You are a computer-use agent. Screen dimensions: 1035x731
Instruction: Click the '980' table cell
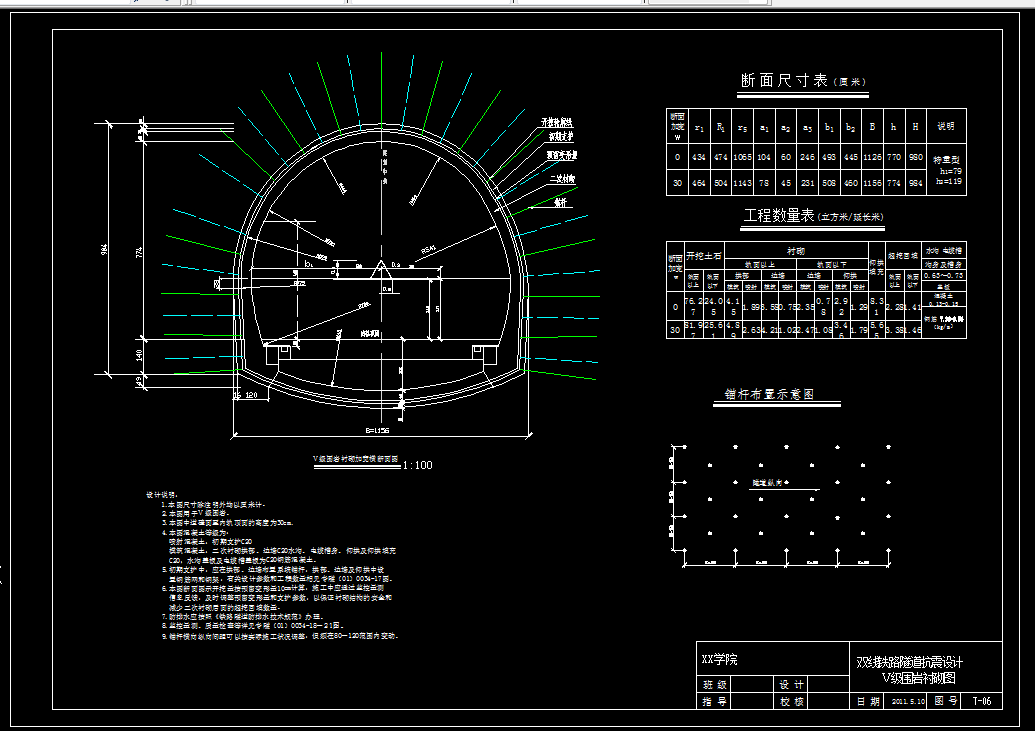pos(916,157)
